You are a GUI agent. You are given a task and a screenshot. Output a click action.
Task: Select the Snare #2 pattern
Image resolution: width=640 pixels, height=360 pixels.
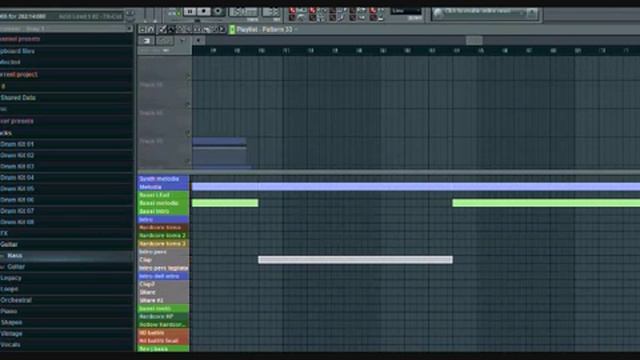pos(163,300)
